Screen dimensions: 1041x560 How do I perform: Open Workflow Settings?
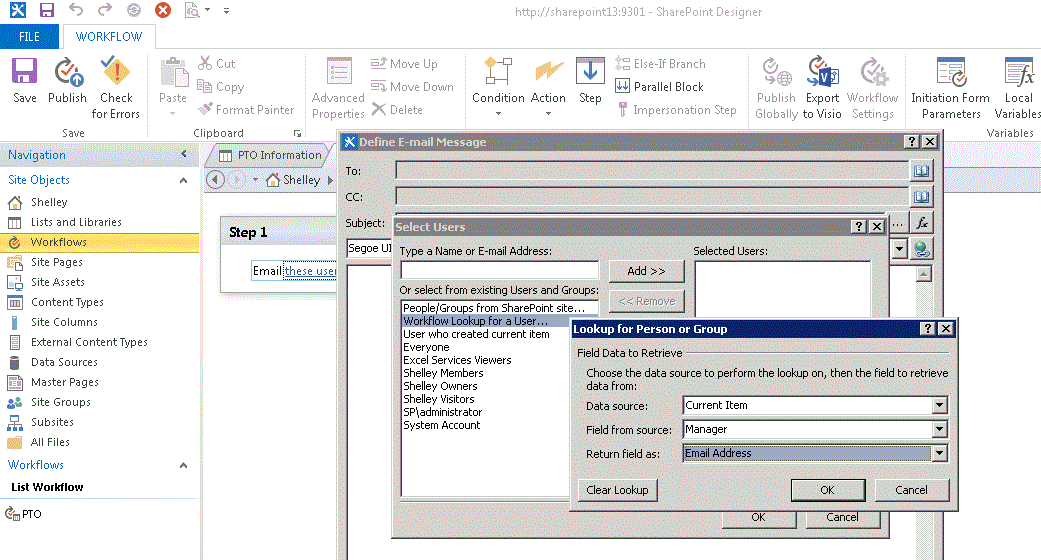[872, 88]
